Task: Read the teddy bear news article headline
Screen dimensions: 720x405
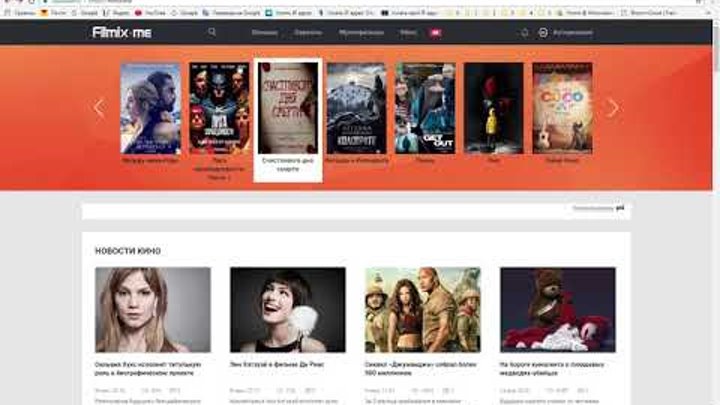Action: click(557, 370)
